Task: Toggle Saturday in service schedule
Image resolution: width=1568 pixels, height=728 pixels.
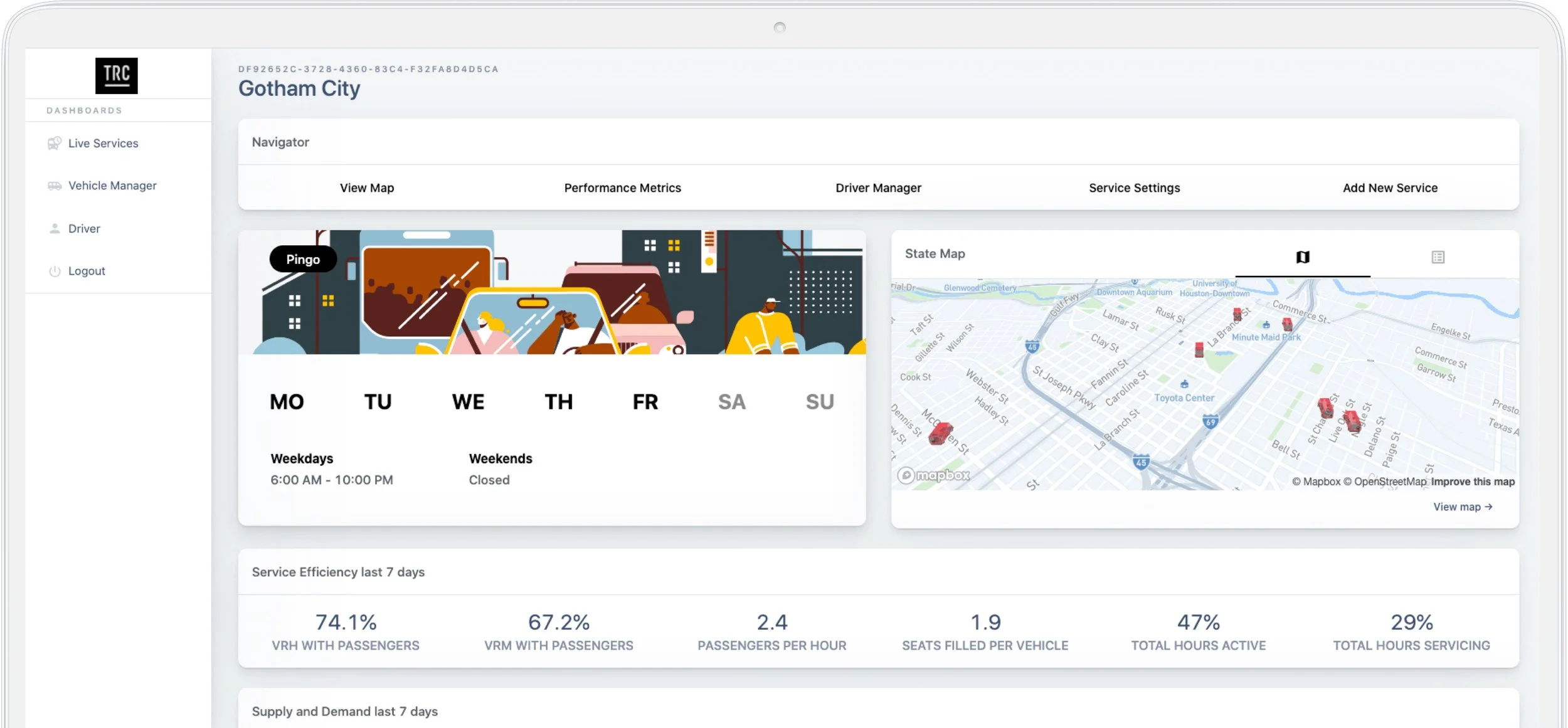Action: tap(731, 402)
